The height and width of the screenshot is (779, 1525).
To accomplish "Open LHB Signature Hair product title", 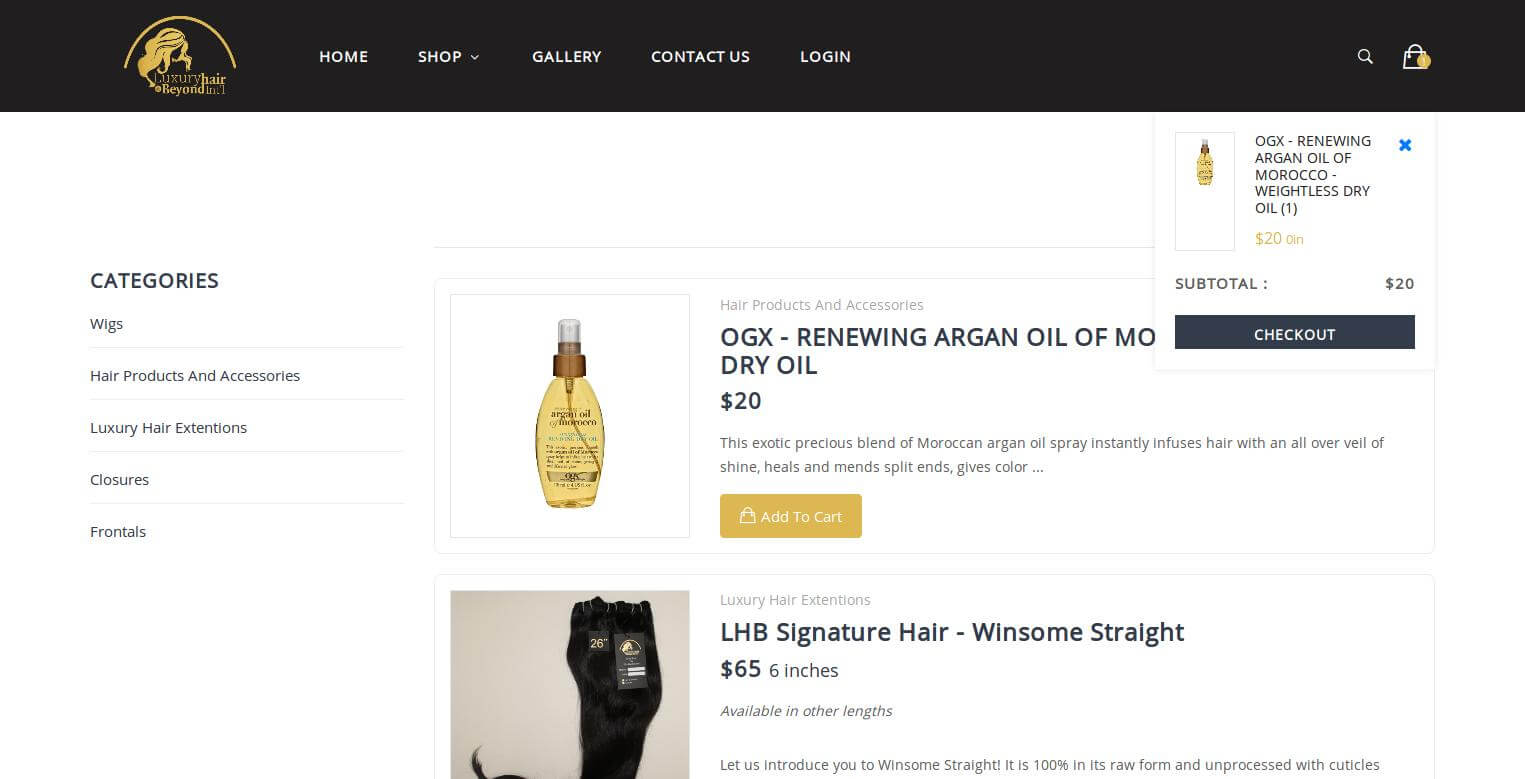I will [952, 632].
